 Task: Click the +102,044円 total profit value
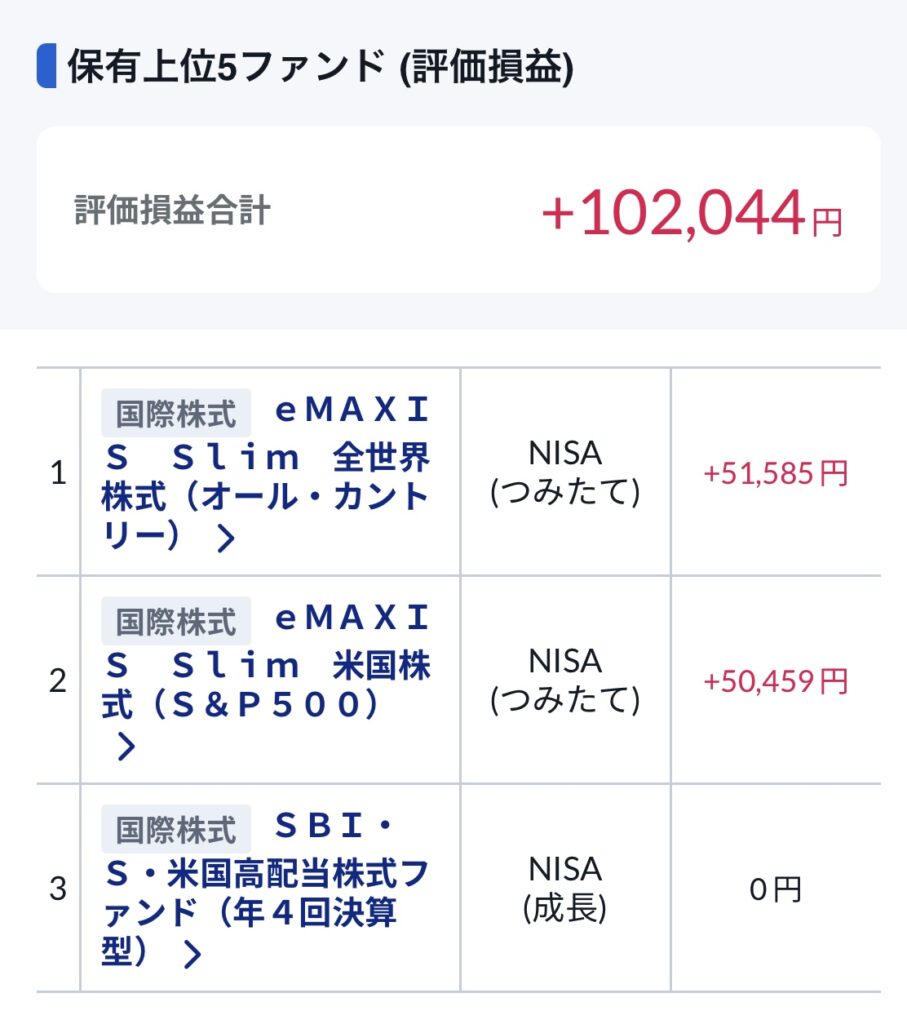point(691,213)
